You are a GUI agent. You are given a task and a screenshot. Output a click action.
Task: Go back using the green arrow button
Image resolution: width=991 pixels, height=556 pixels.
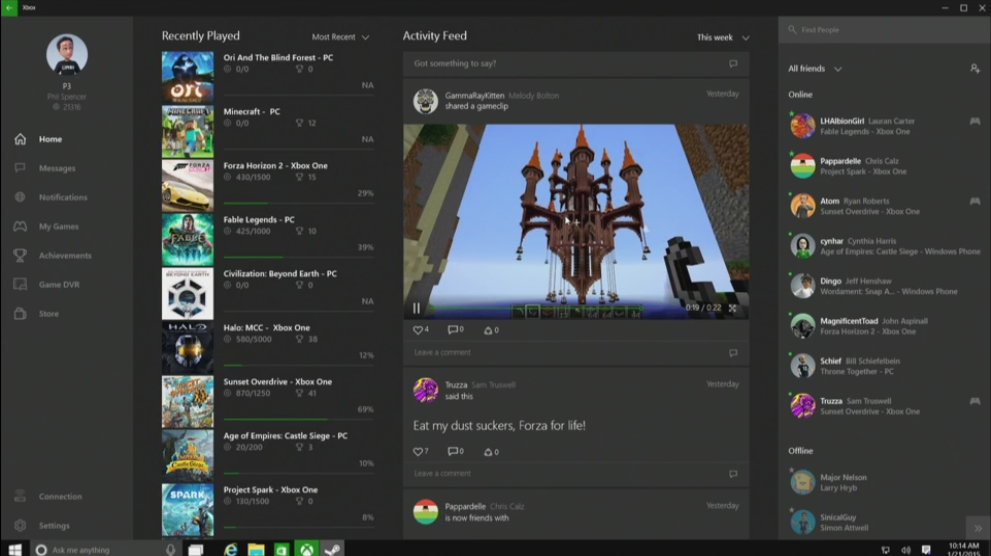9,8
